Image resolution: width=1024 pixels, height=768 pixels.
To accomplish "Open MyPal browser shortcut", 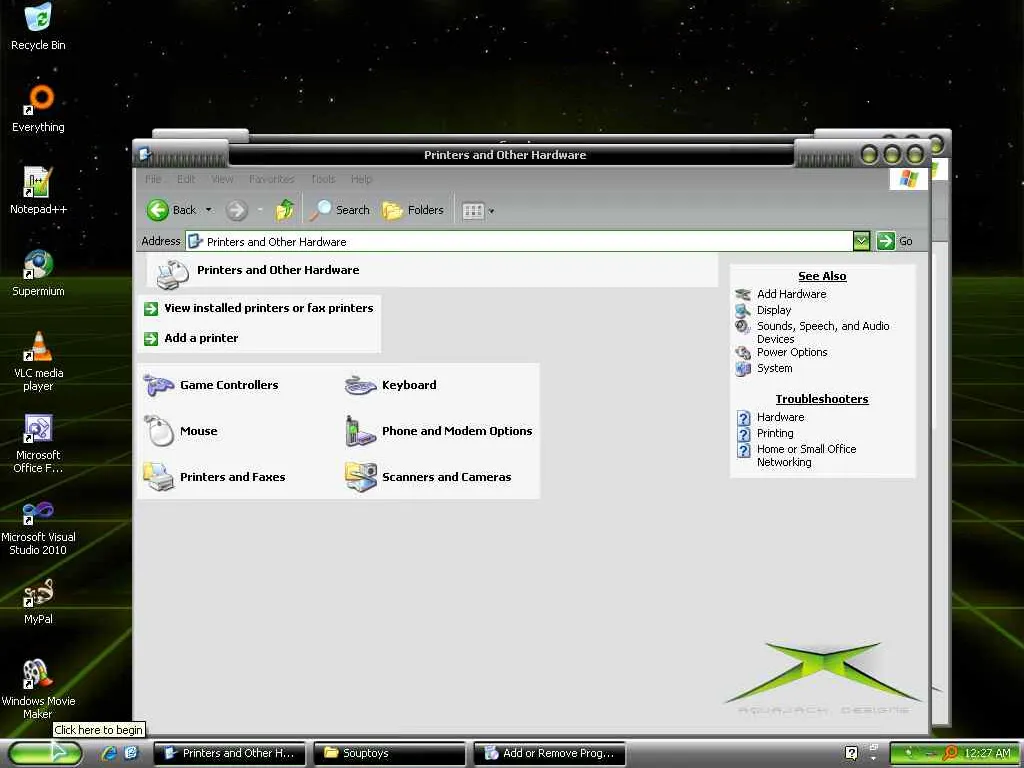I will [38, 601].
